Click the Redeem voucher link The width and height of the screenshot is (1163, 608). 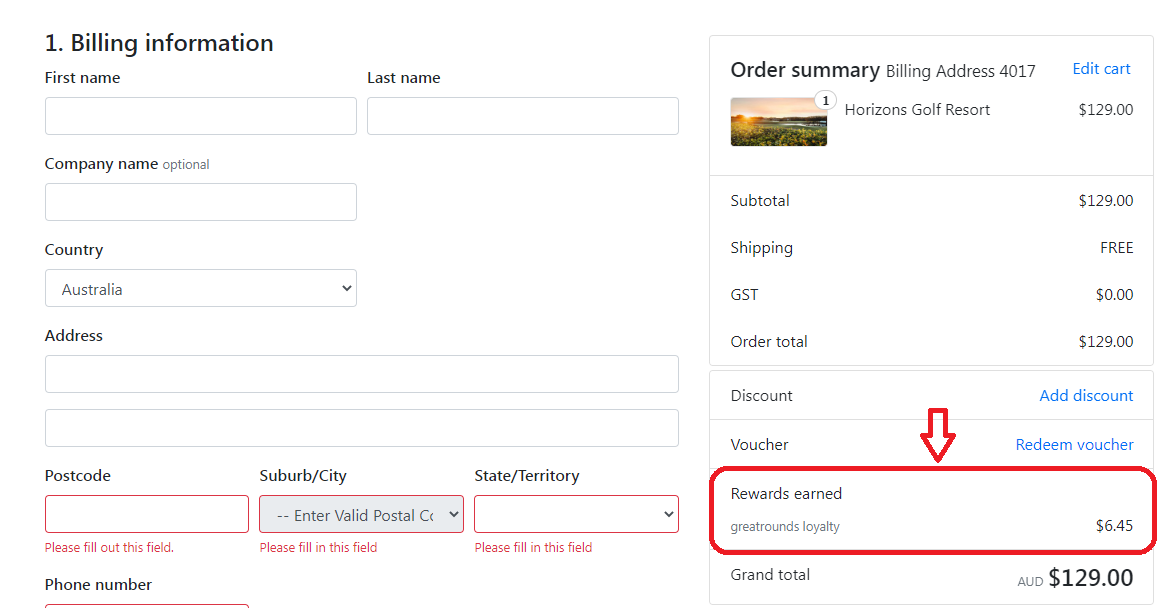coord(1074,445)
